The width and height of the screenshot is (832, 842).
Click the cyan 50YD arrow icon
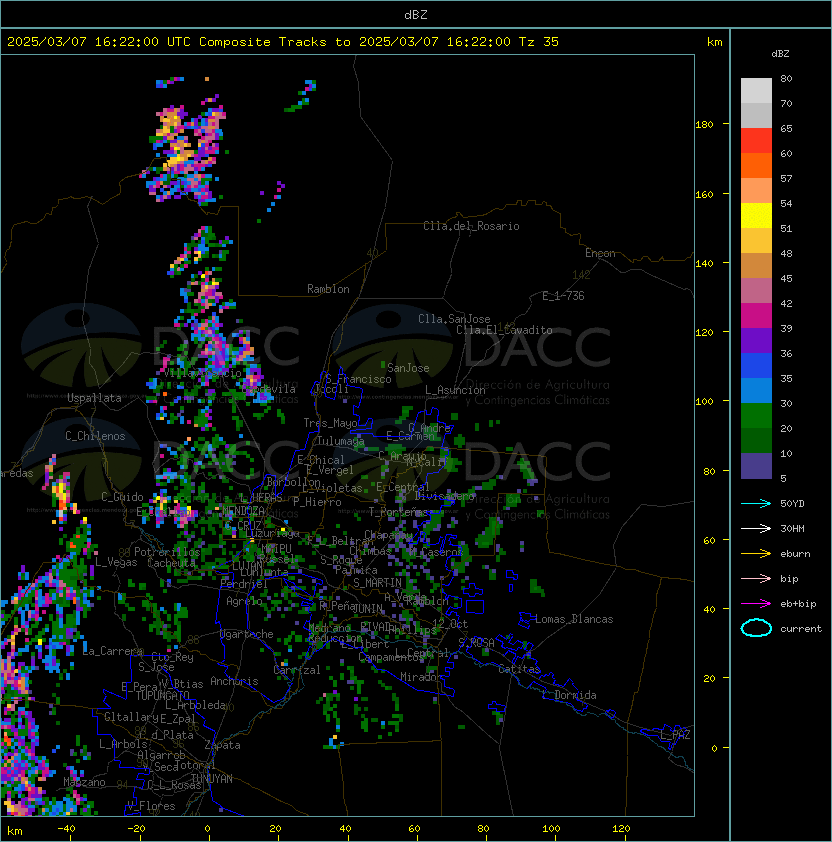(x=756, y=504)
